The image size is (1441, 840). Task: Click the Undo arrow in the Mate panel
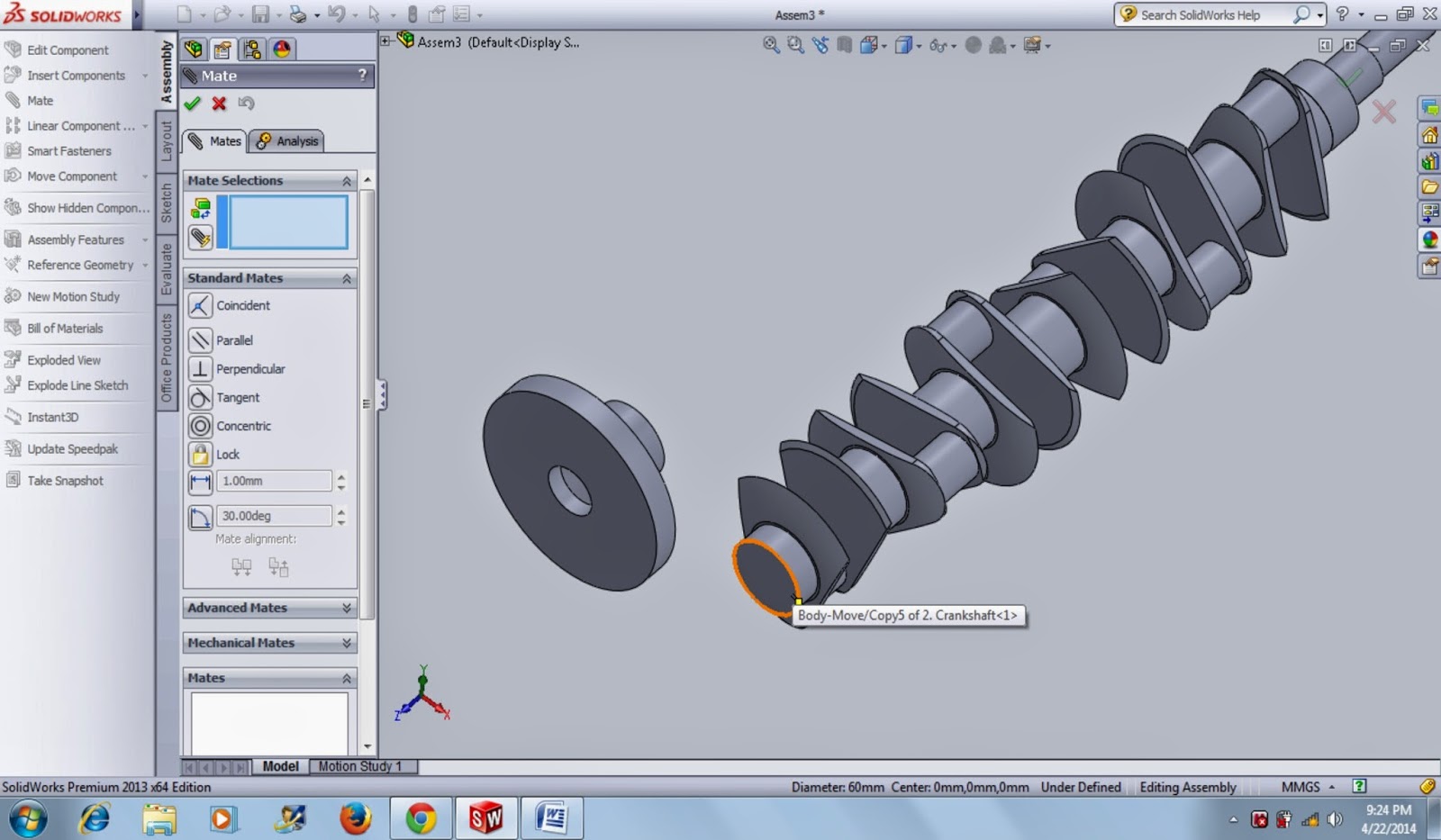click(245, 104)
